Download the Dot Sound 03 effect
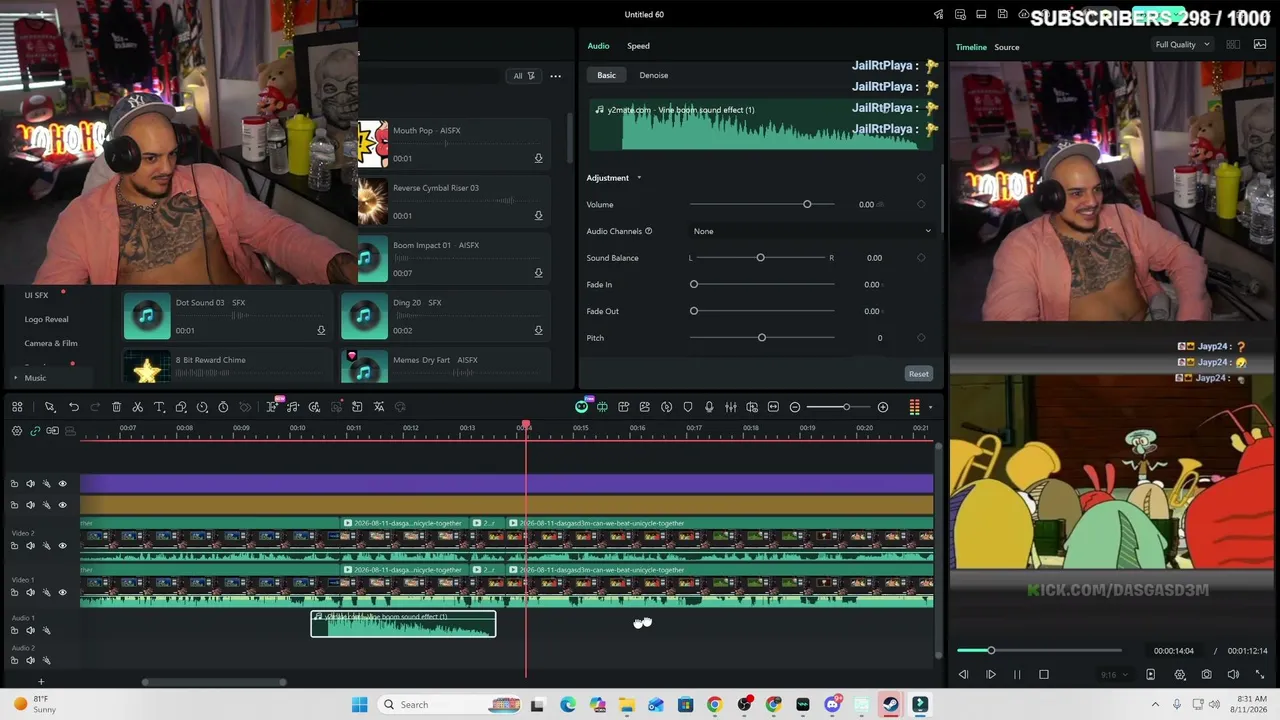 tap(321, 330)
